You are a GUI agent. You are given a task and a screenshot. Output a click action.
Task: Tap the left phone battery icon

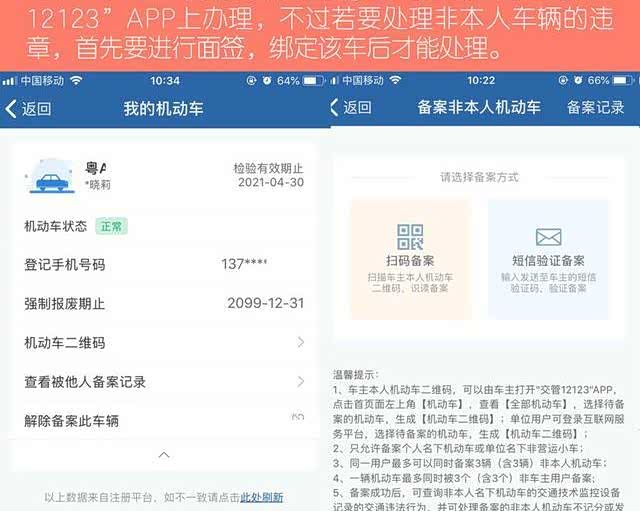312,80
